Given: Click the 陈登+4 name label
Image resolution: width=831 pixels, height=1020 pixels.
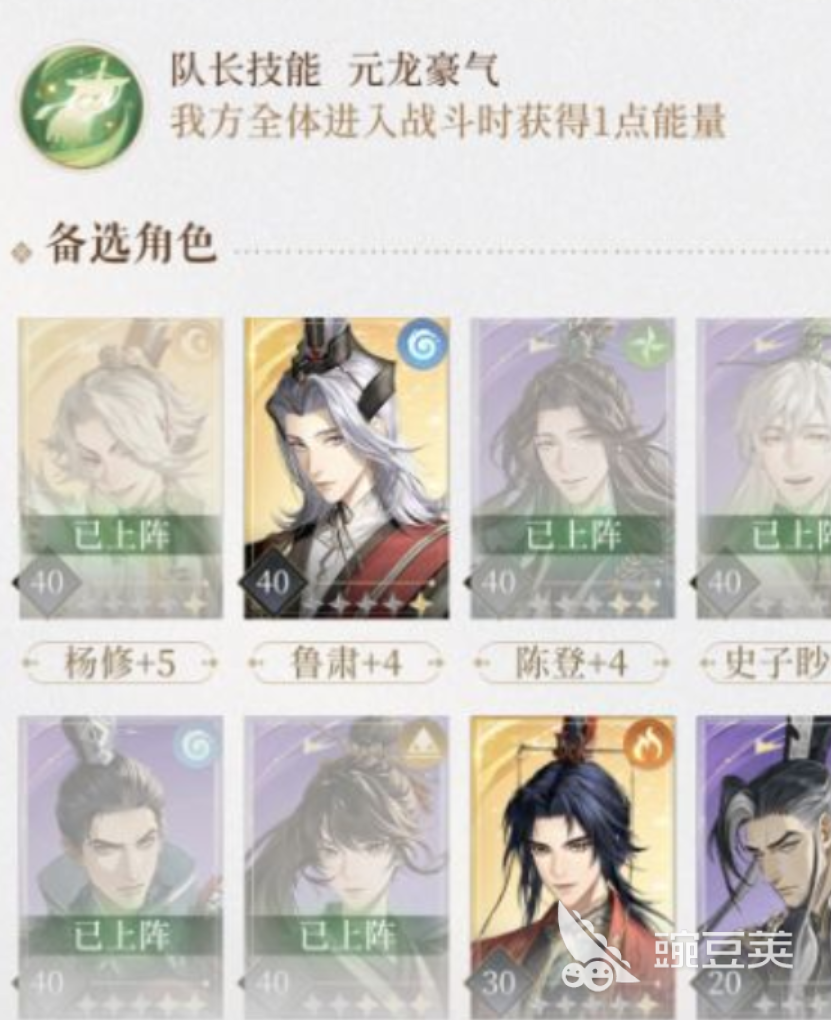Looking at the screenshot, I should [x=572, y=663].
